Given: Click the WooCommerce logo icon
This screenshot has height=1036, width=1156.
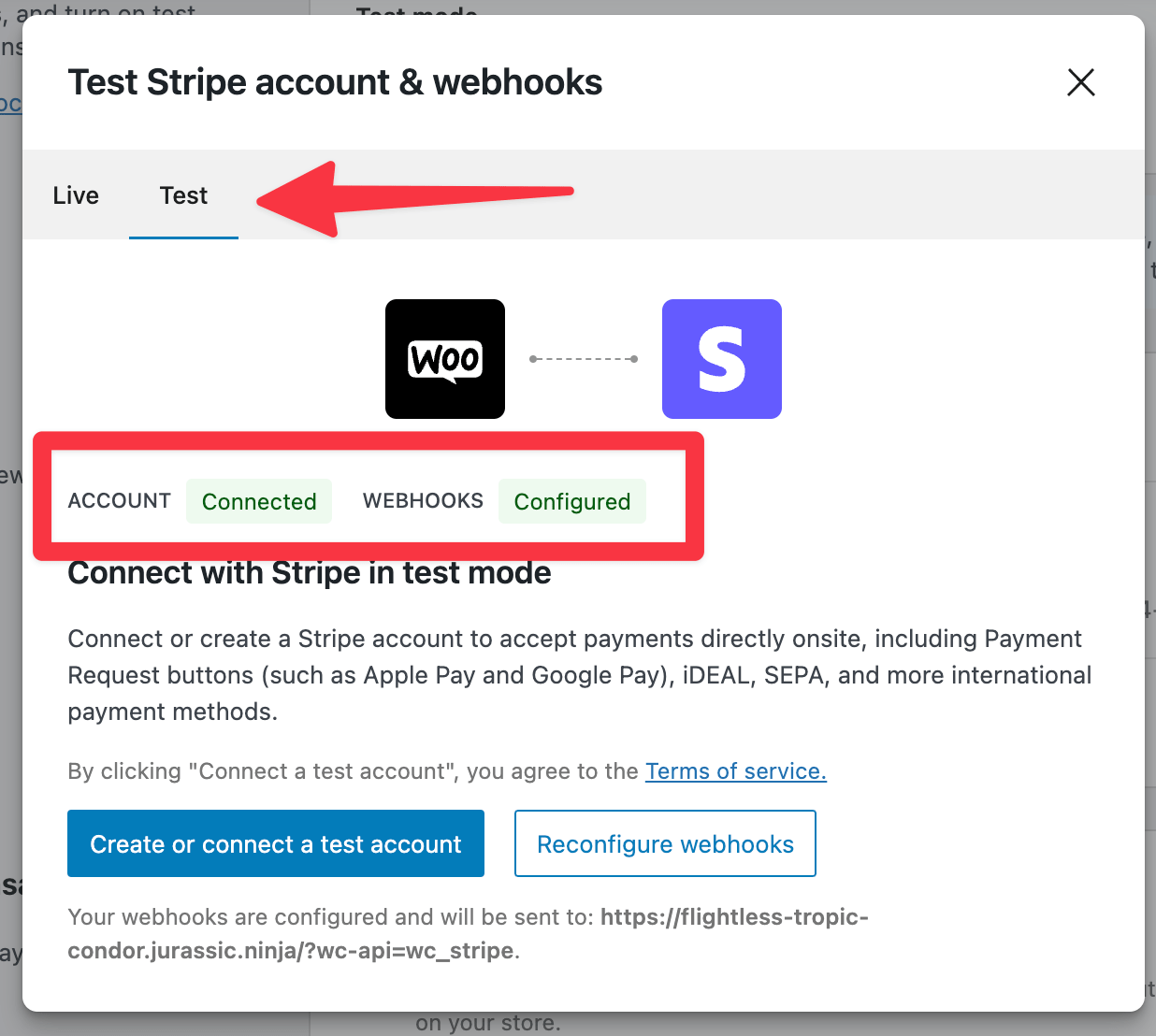Looking at the screenshot, I should 444,359.
